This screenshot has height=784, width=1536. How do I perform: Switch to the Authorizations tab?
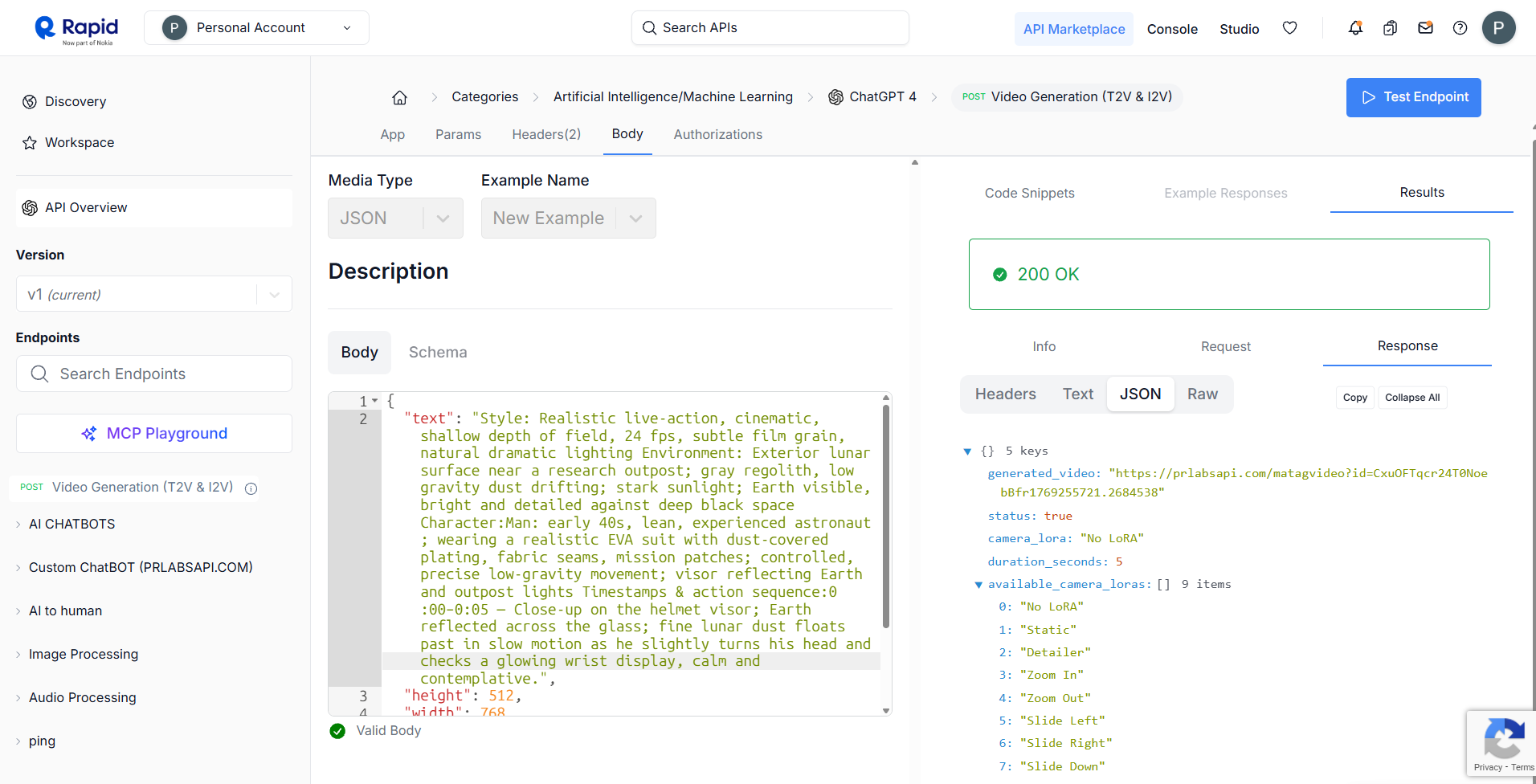[717, 134]
